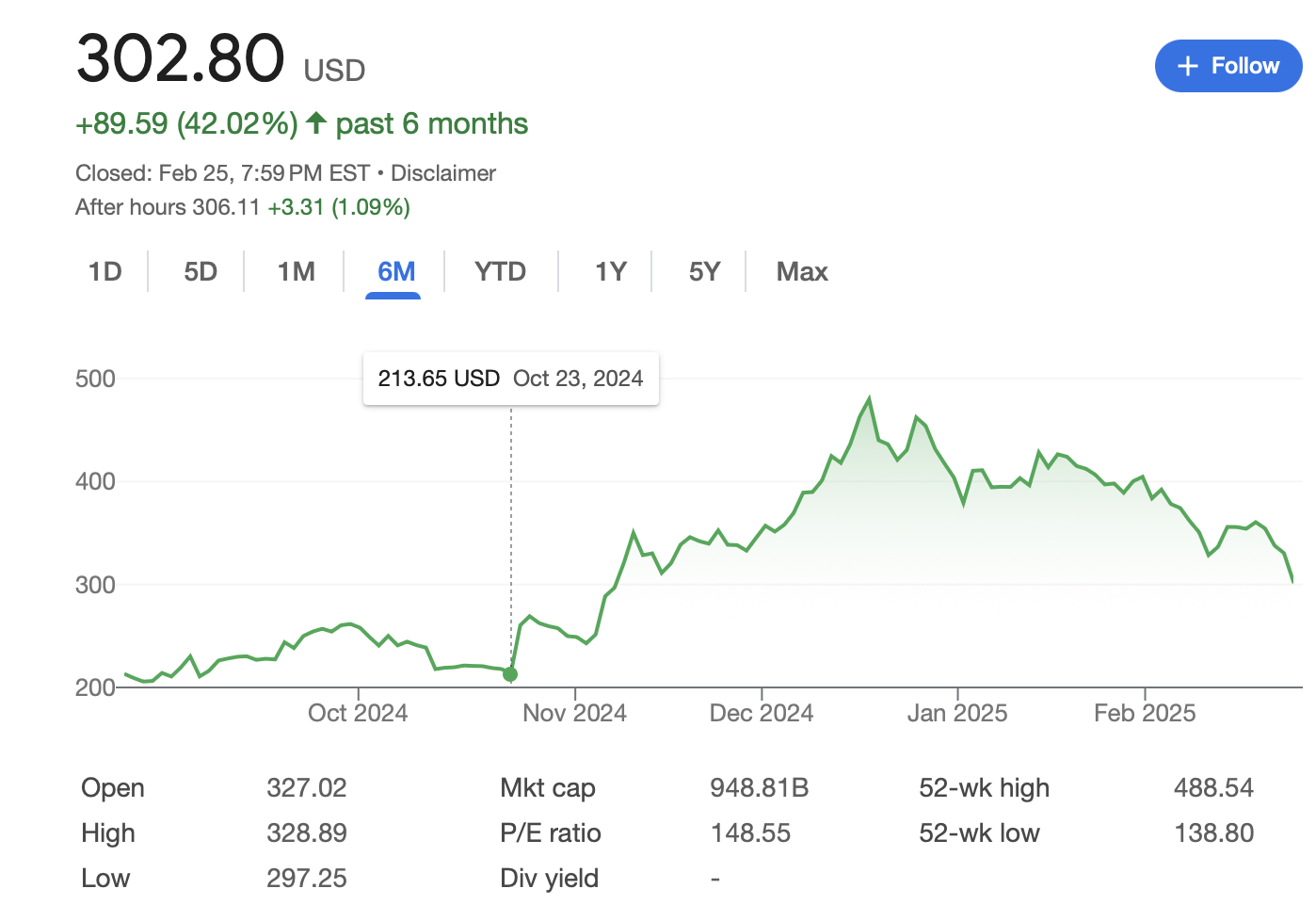Image resolution: width=1316 pixels, height=921 pixels.
Task: Open the Disclaimer link
Action: (x=443, y=173)
